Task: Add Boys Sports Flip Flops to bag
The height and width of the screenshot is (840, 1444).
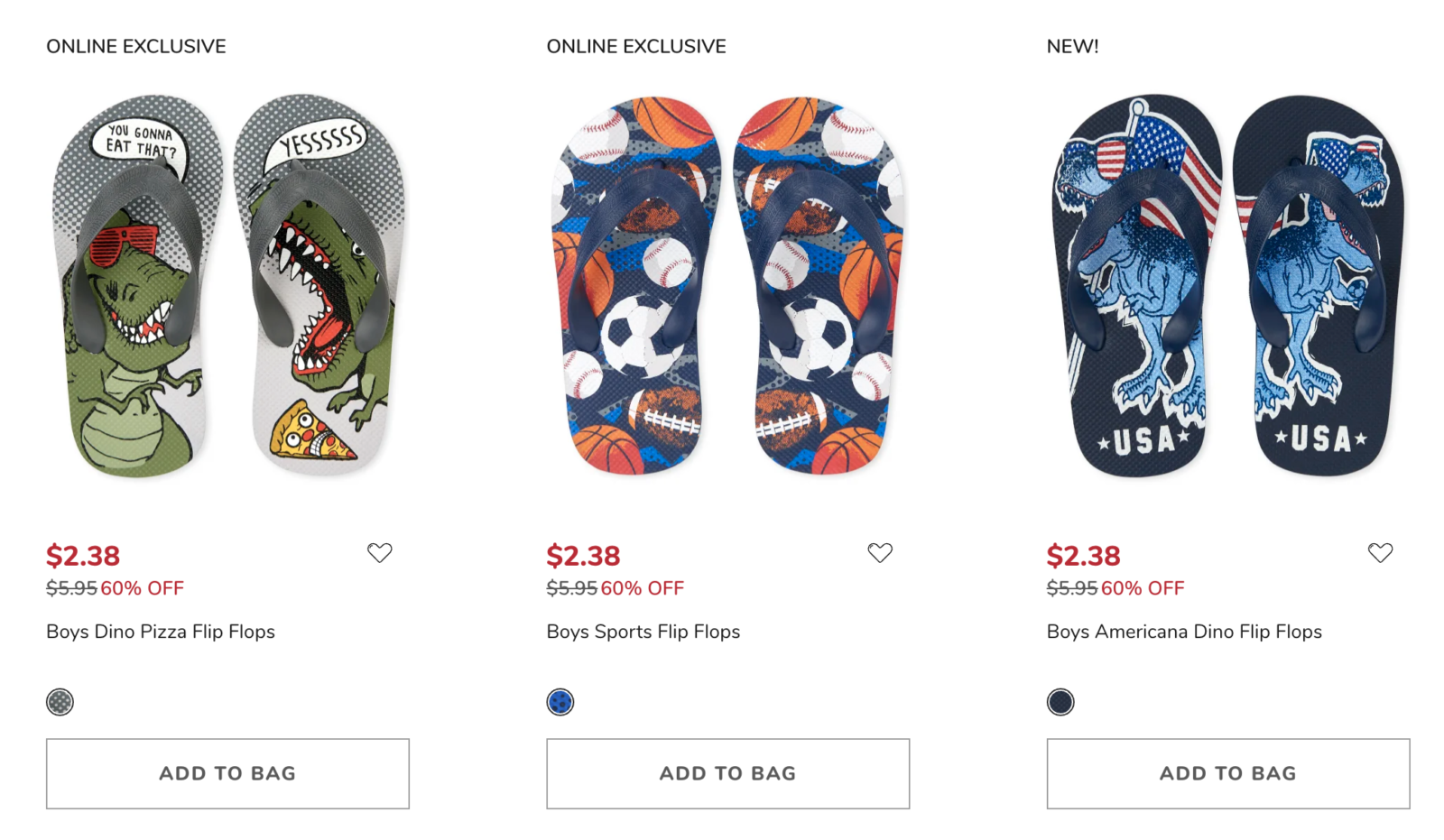Action: pos(727,773)
